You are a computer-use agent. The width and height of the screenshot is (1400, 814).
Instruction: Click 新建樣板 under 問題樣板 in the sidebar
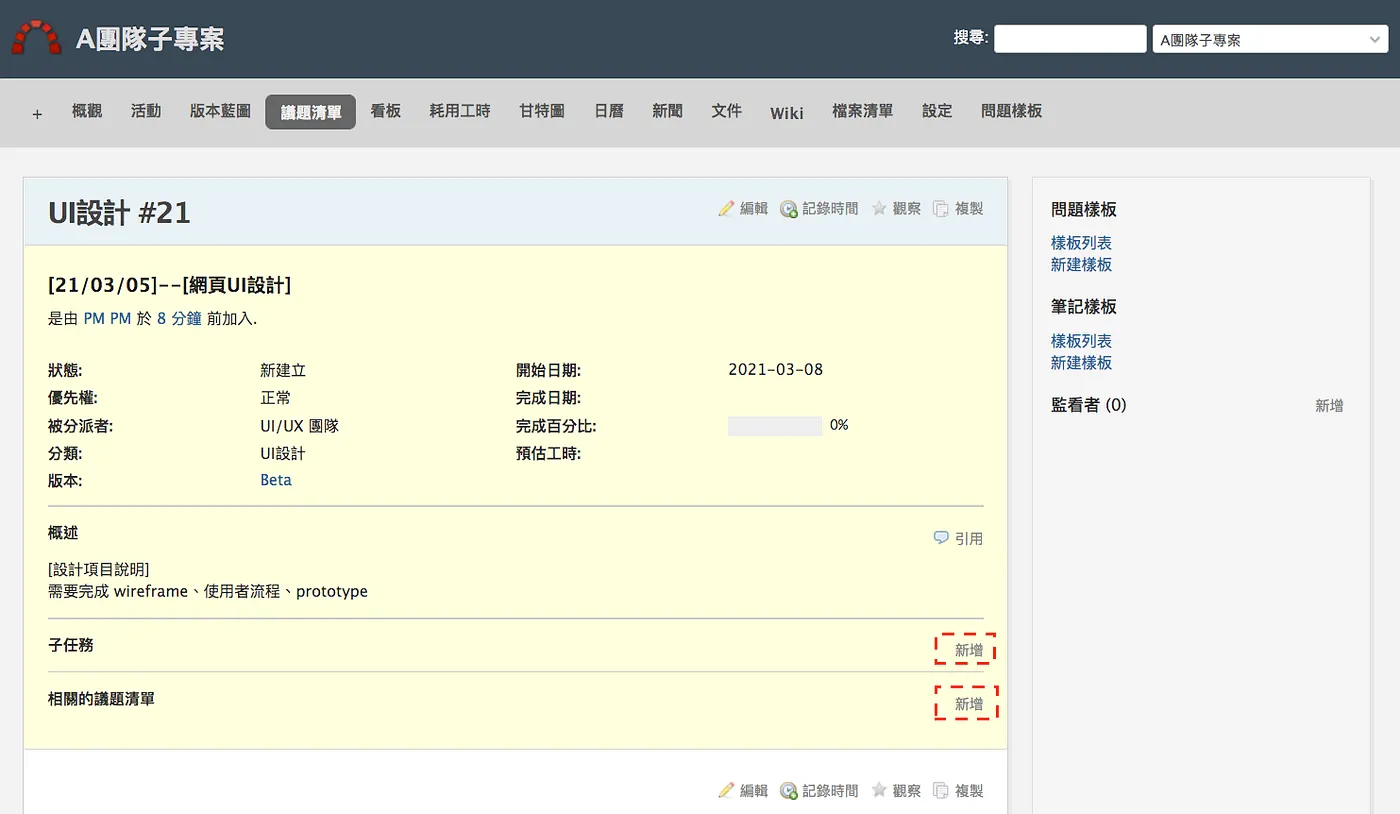coord(1081,265)
